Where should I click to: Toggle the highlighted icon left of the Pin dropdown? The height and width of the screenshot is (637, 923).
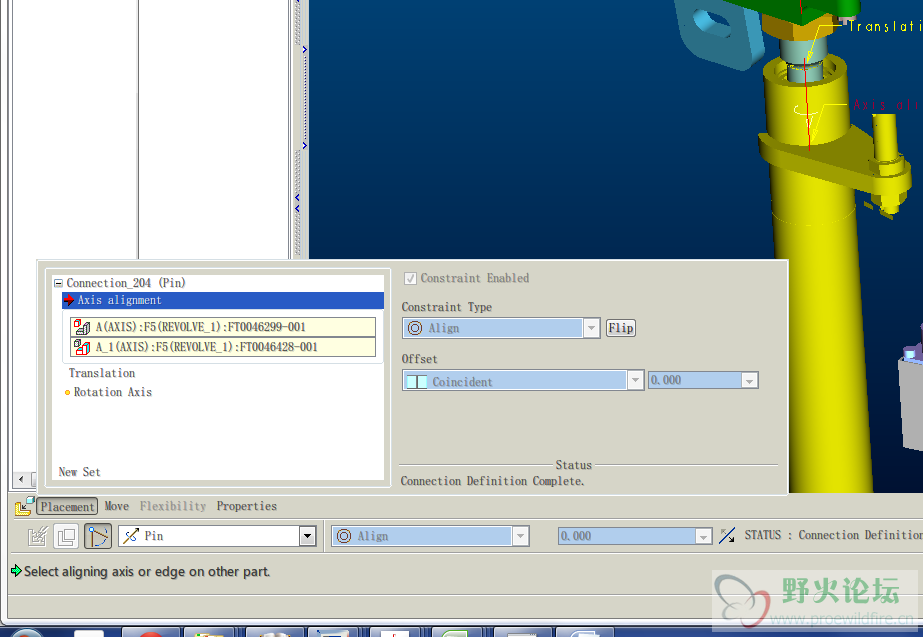coord(98,536)
